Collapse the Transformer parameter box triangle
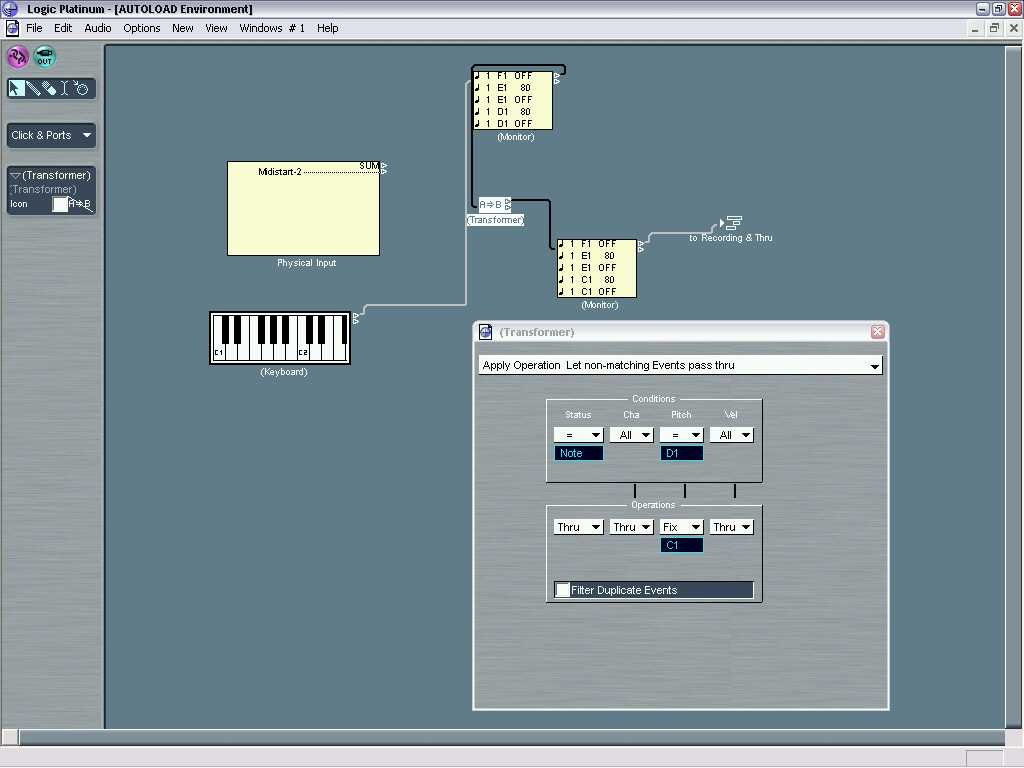Image resolution: width=1024 pixels, height=768 pixels. pyautogui.click(x=15, y=175)
